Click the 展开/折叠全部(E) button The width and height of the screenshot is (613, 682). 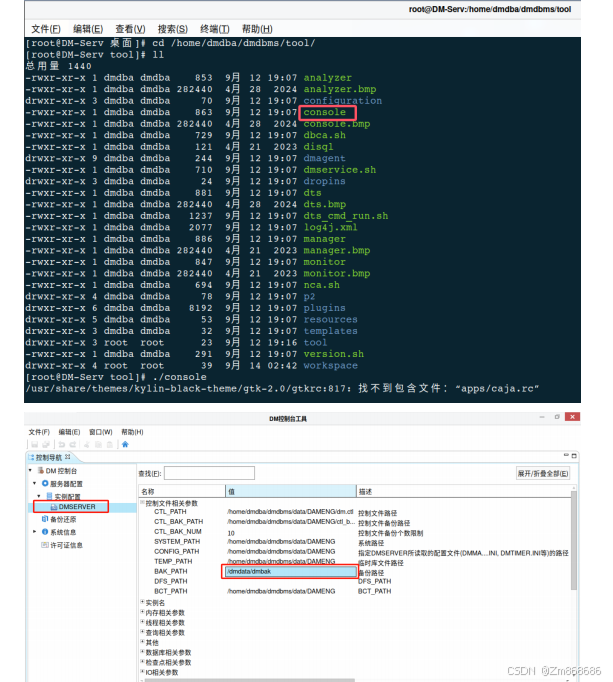(543, 473)
